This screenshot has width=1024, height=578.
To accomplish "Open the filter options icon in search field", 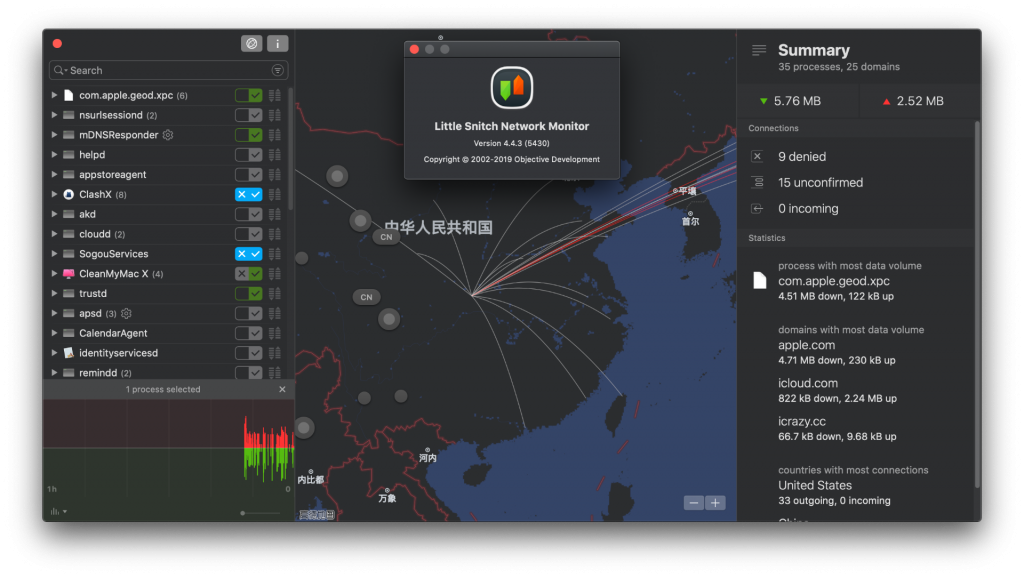I will 278,71.
